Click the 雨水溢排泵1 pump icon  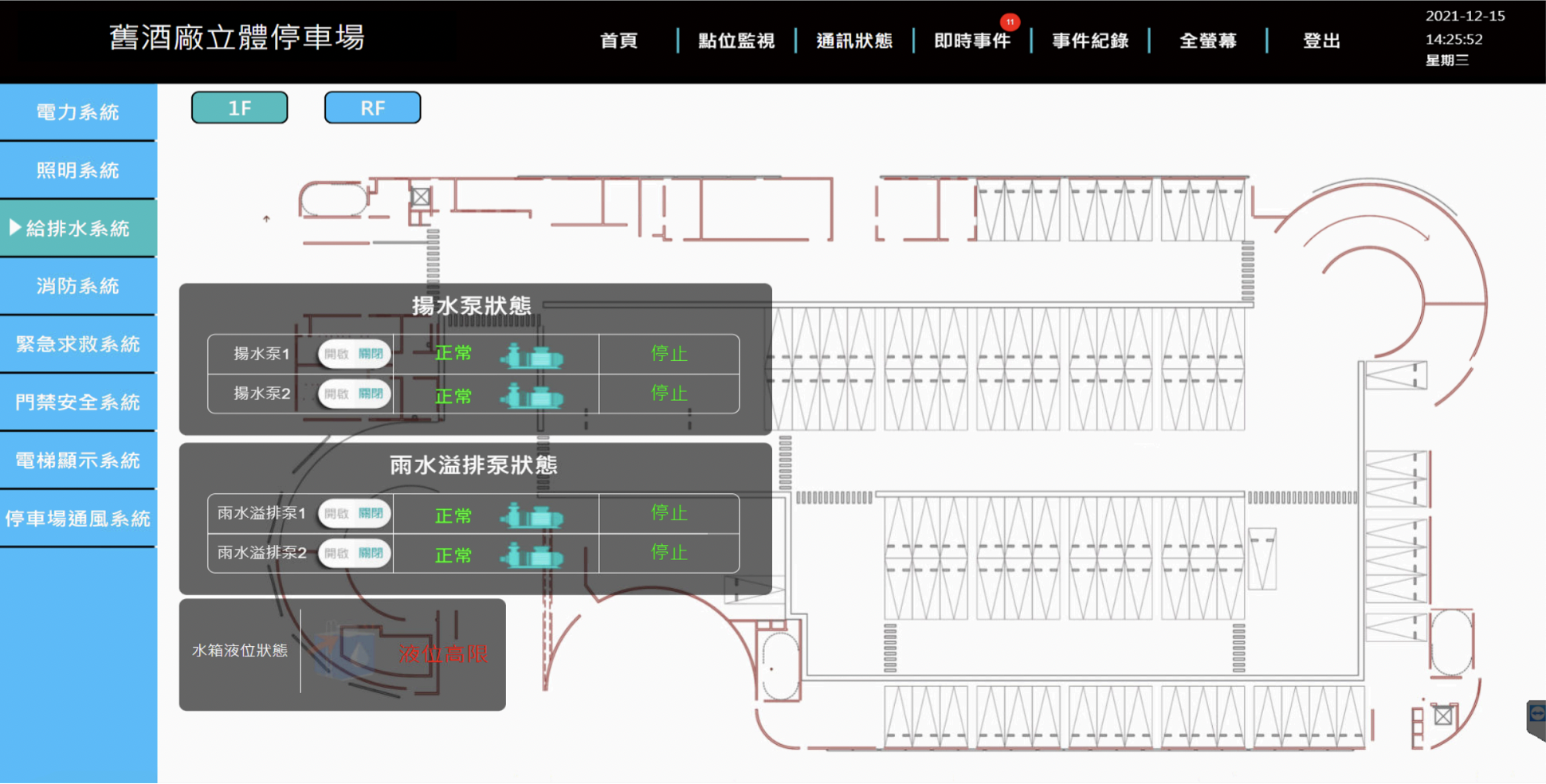pos(532,515)
